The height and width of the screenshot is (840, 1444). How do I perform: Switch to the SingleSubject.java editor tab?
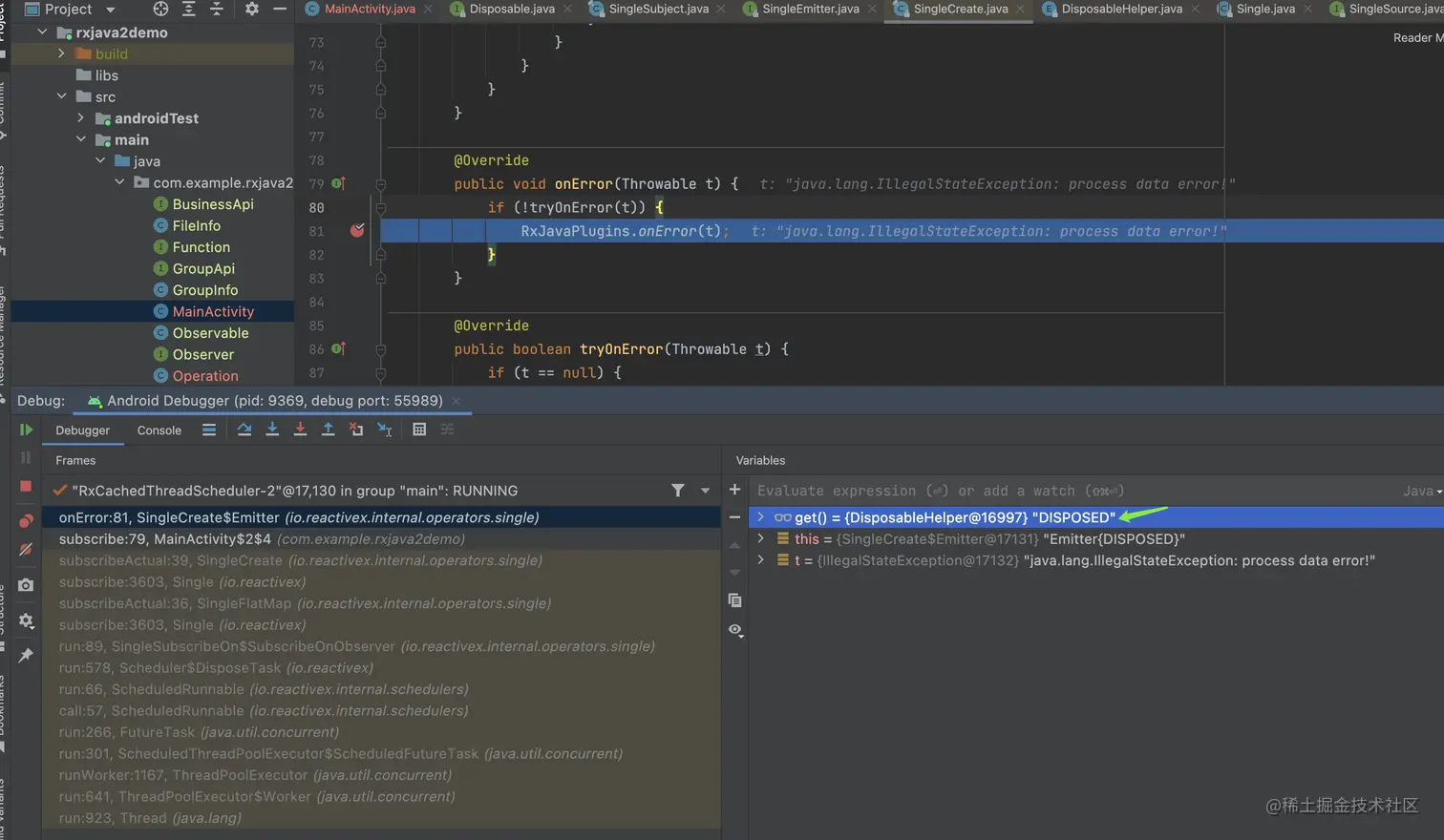659,9
